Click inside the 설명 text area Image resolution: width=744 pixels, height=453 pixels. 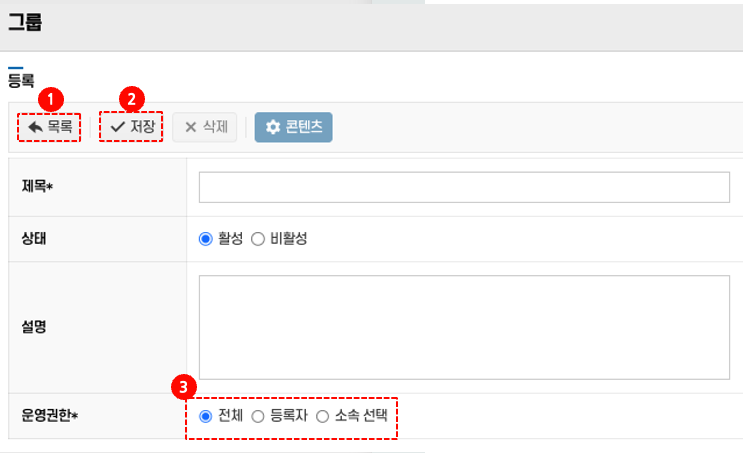click(464, 327)
